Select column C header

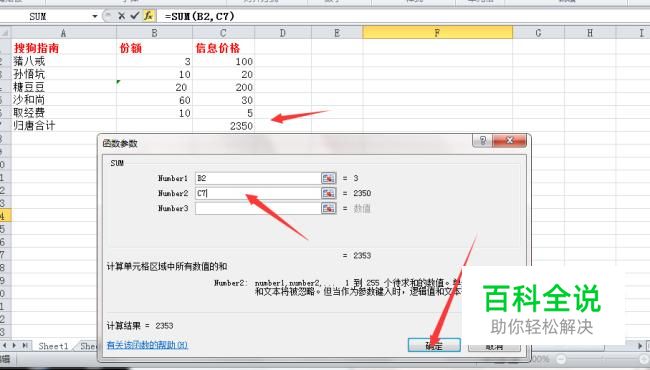(x=223, y=33)
